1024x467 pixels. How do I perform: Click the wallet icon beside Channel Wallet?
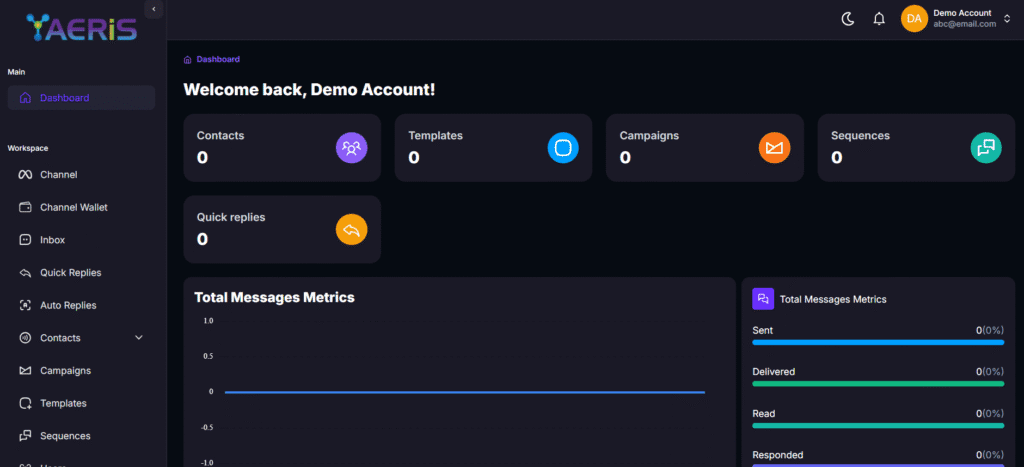(x=25, y=207)
